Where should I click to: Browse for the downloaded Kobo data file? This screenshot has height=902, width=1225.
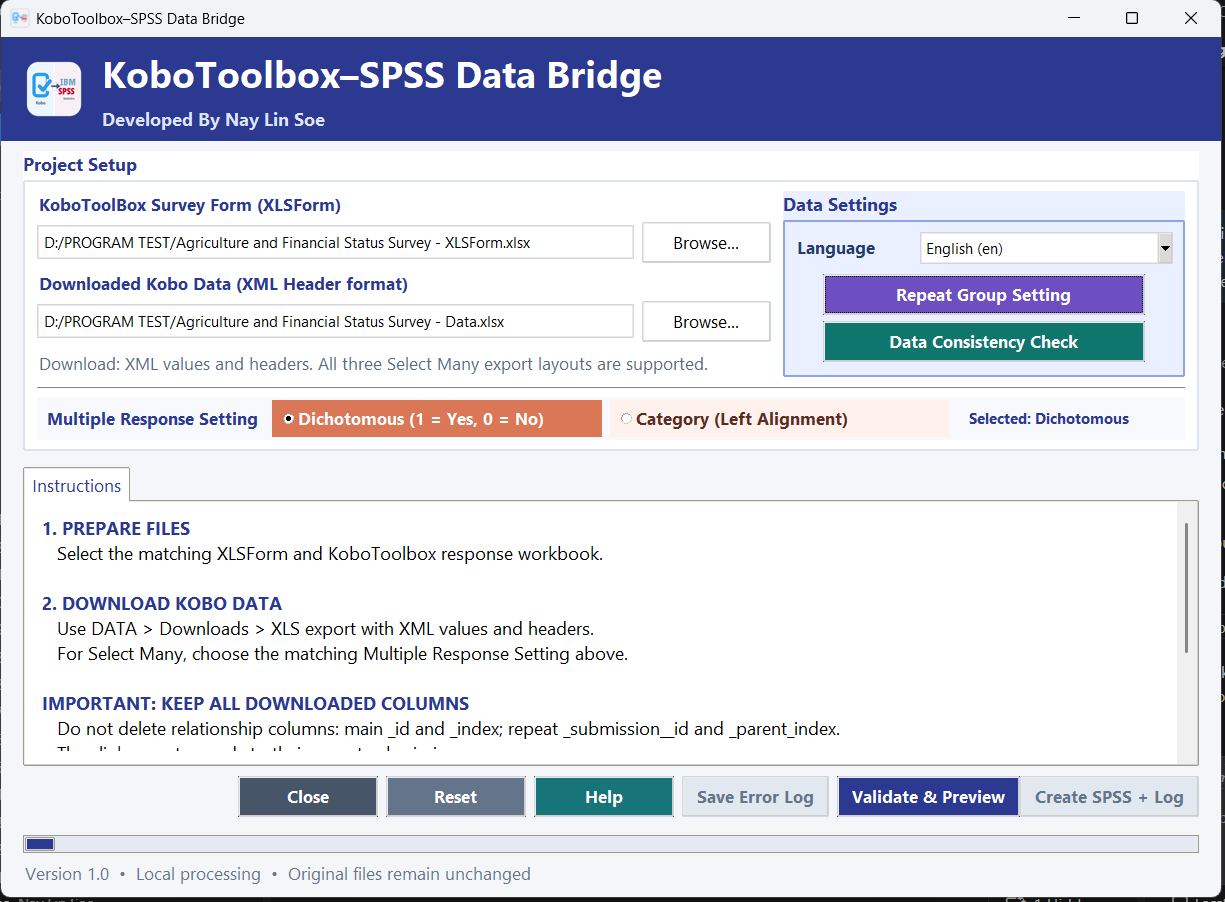[x=706, y=322]
